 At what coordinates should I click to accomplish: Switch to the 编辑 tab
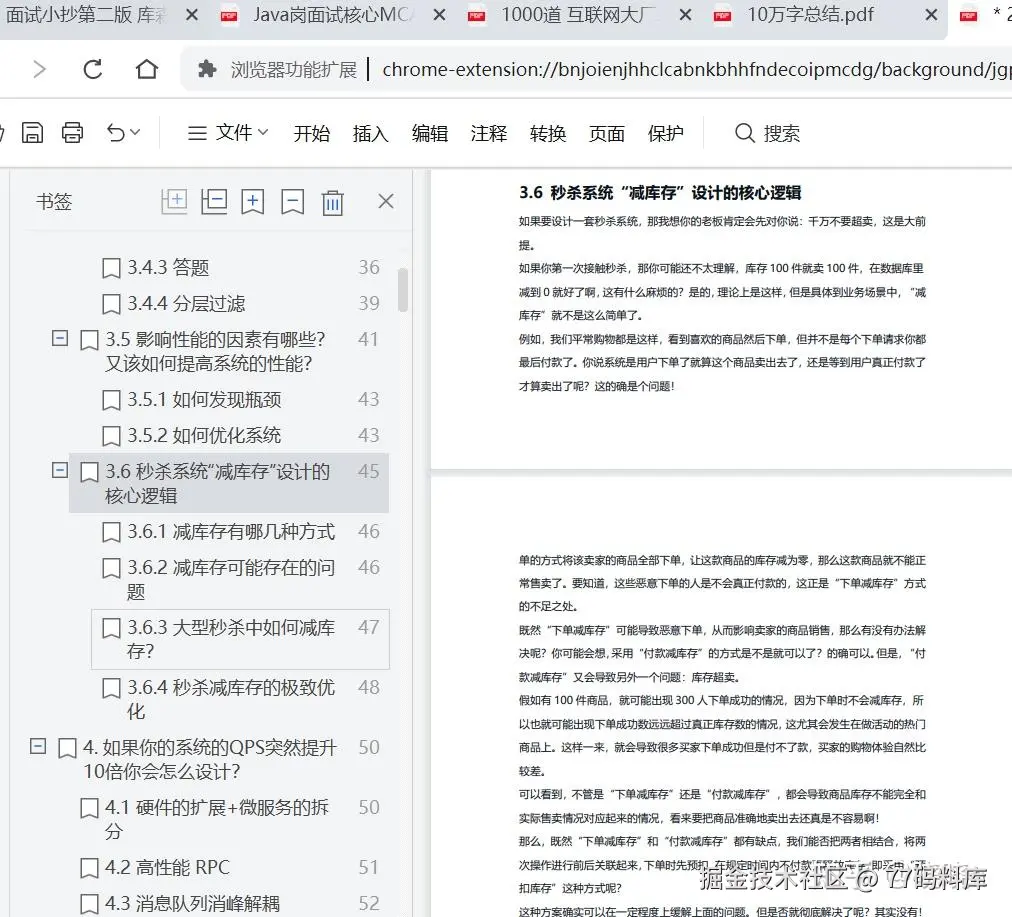(x=430, y=134)
